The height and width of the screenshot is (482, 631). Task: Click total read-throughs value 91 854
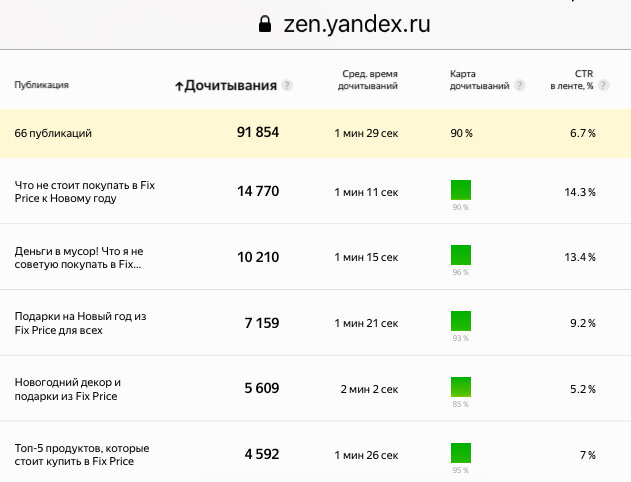(258, 132)
